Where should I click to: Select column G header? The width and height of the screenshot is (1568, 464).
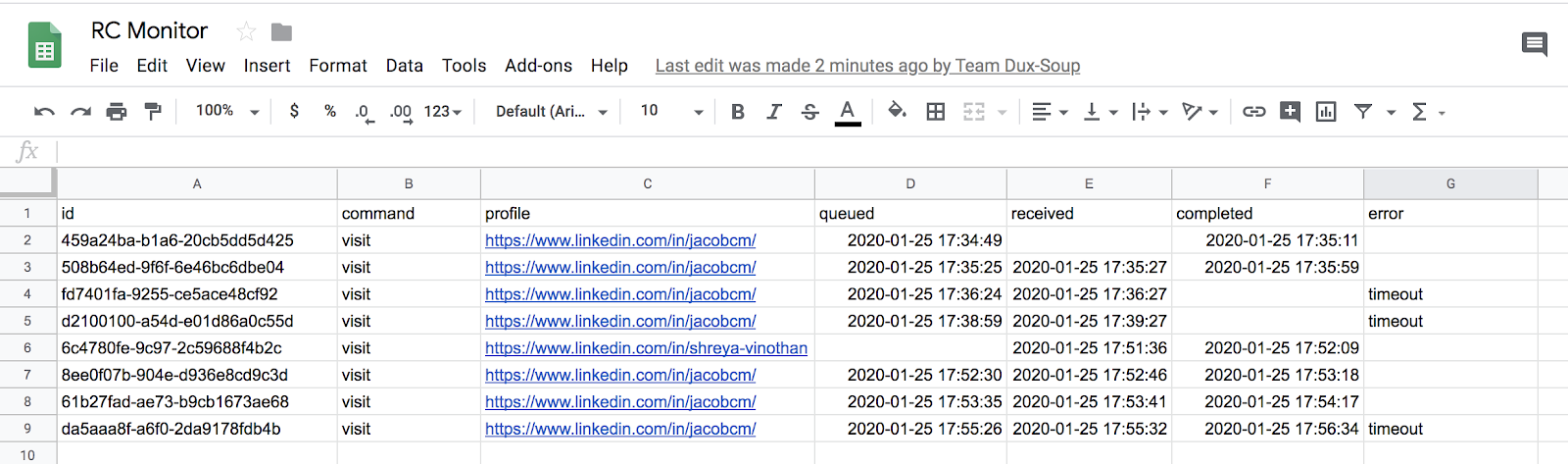[x=1450, y=183]
